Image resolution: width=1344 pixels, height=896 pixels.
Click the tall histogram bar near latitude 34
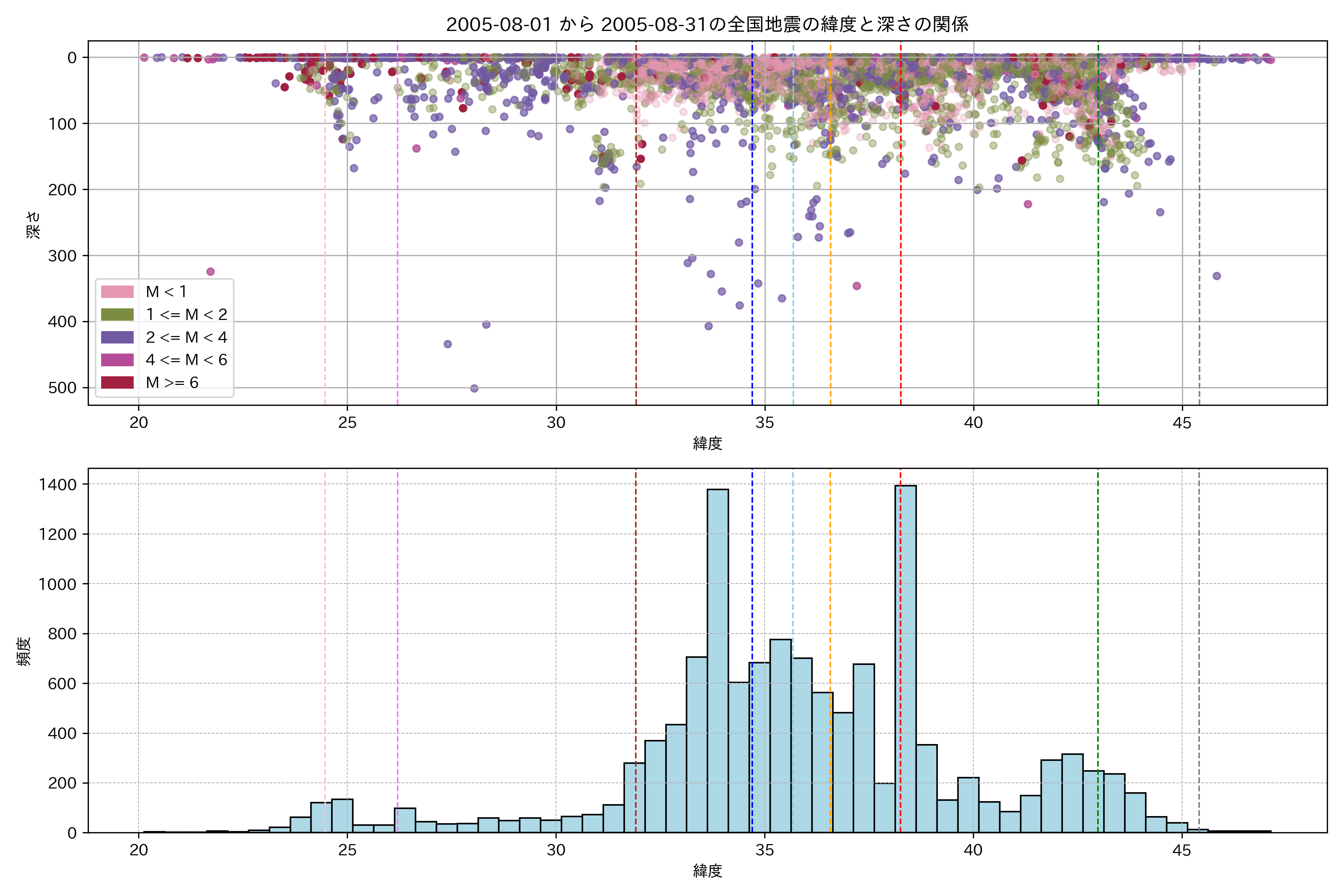coord(718,657)
